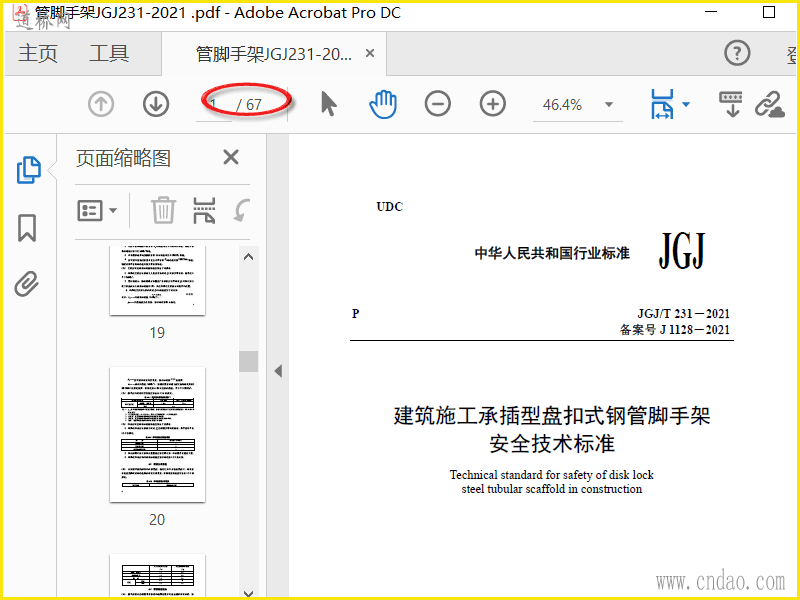
Task: Click the 安全技术标准 subtitle line
Action: coord(552,443)
